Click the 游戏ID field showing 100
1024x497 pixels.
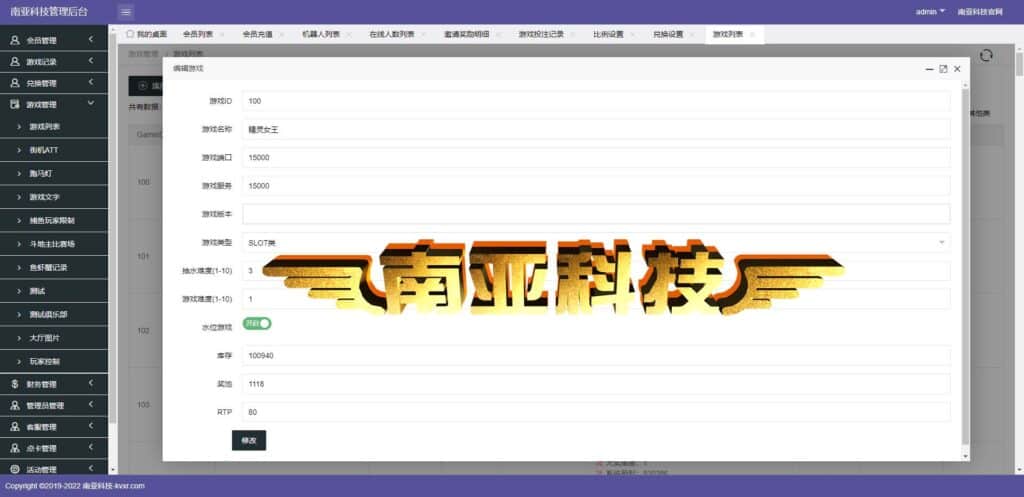pos(596,101)
